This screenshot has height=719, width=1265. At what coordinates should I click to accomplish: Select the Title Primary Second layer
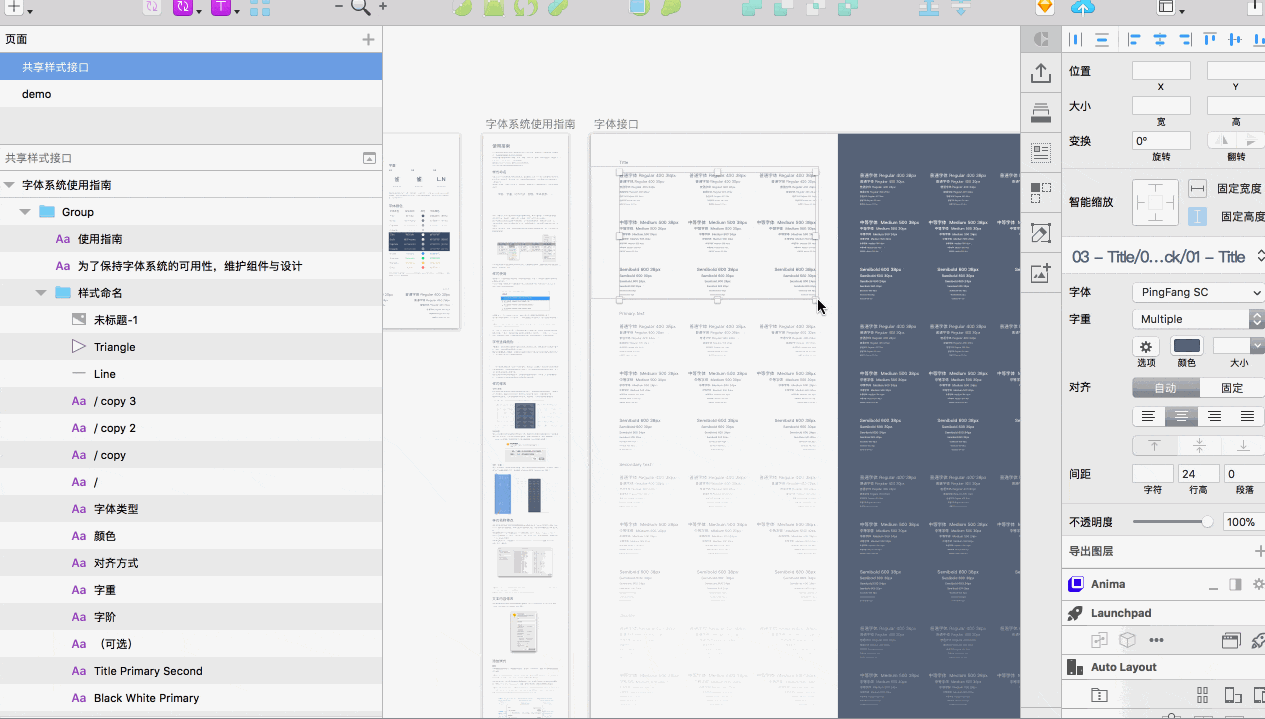pos(191,671)
